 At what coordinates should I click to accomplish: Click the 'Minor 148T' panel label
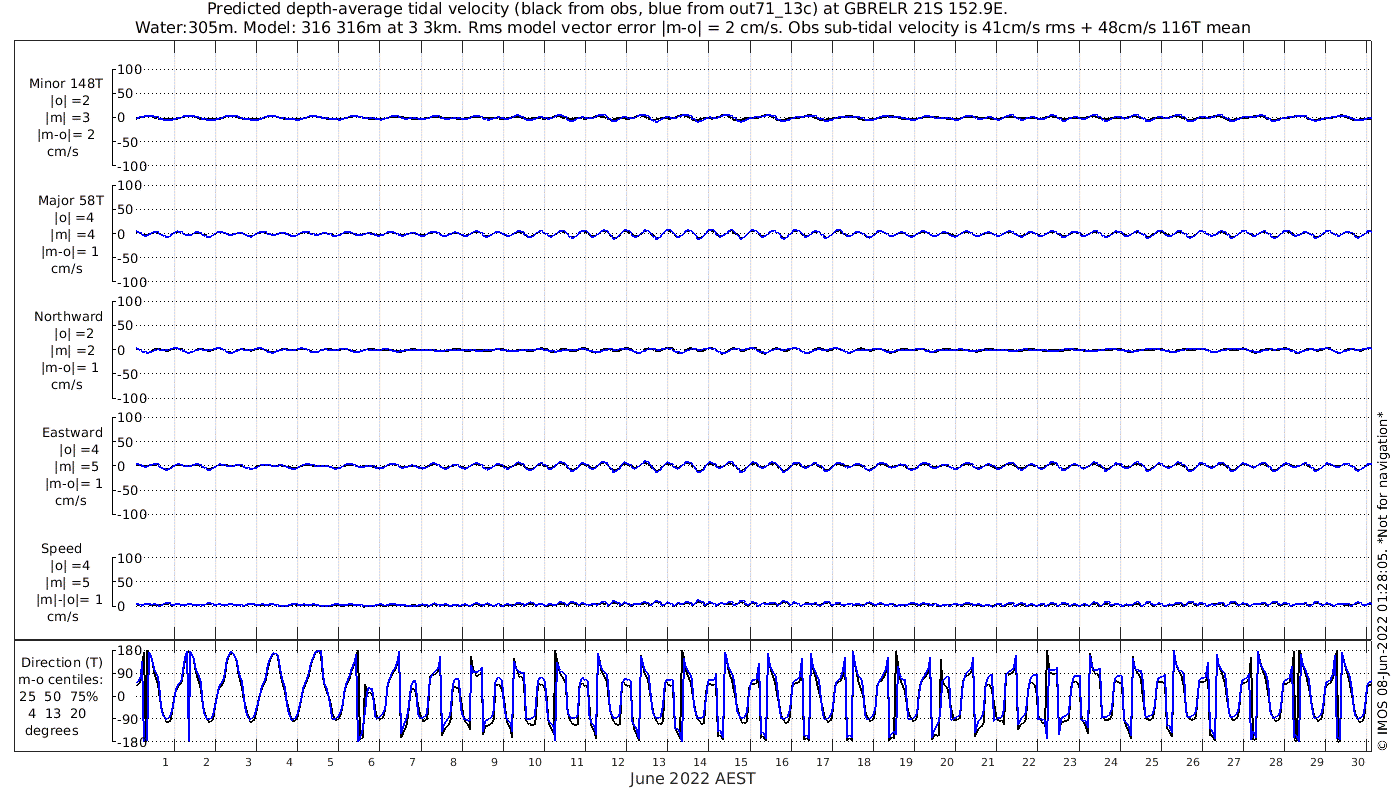point(66,84)
